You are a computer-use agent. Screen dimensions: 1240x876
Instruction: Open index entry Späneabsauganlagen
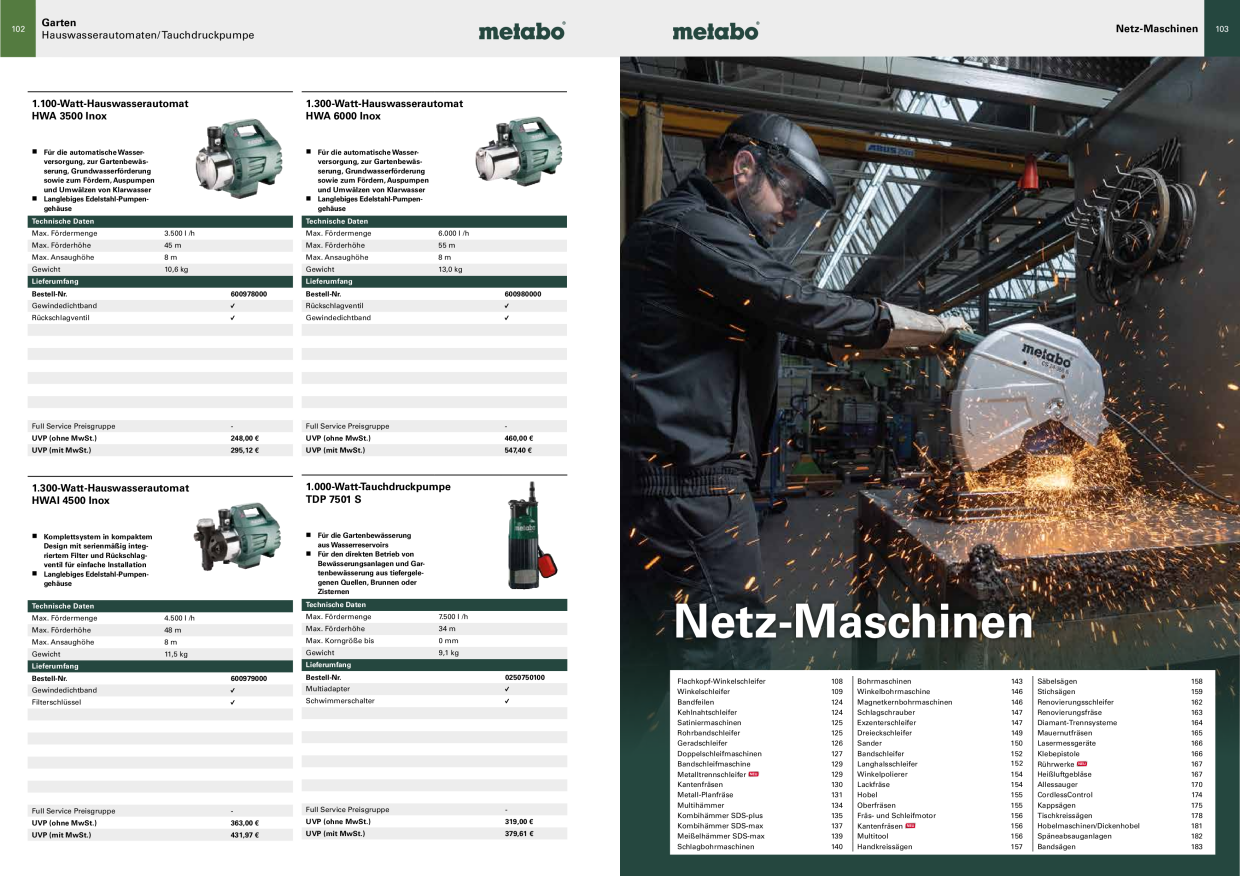[1074, 837]
